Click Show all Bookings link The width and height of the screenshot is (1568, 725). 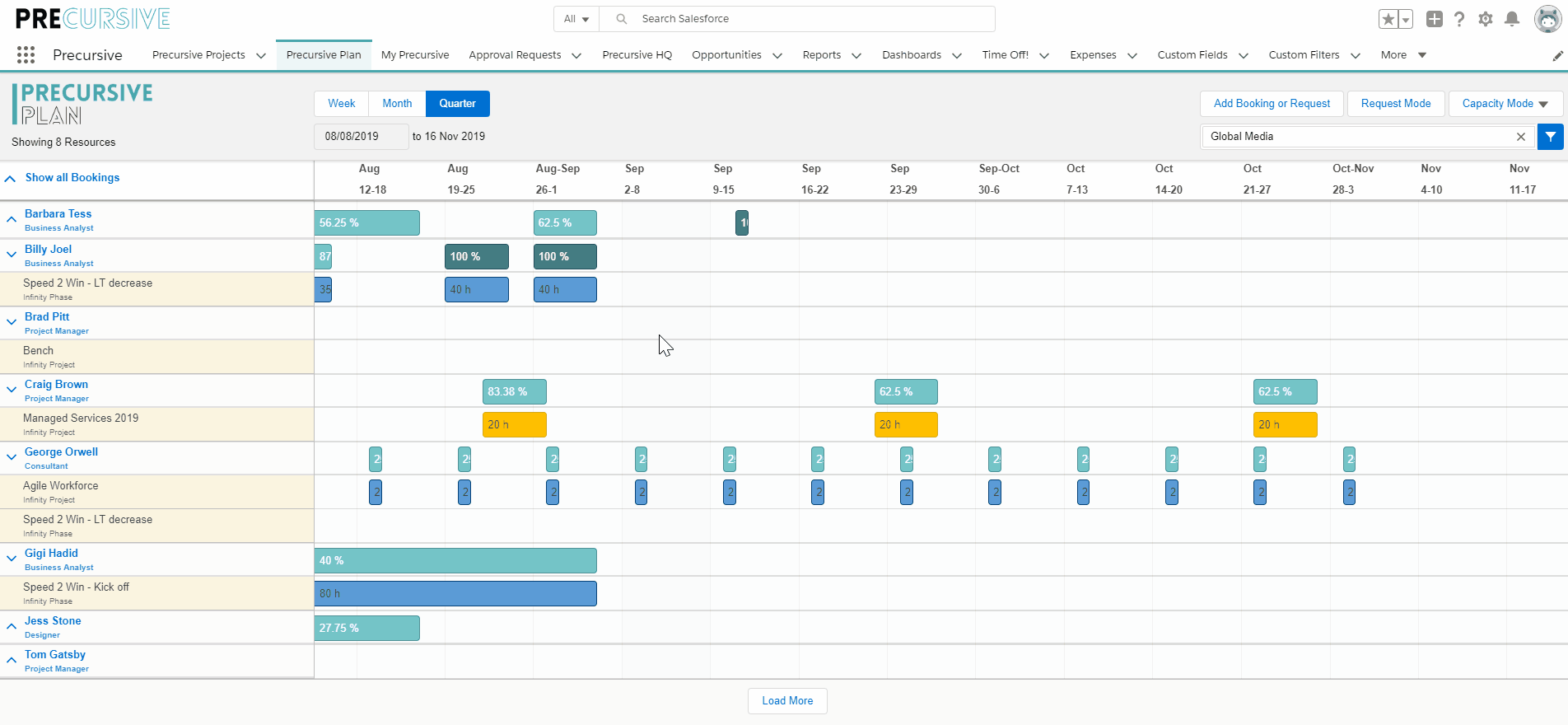[x=72, y=178]
